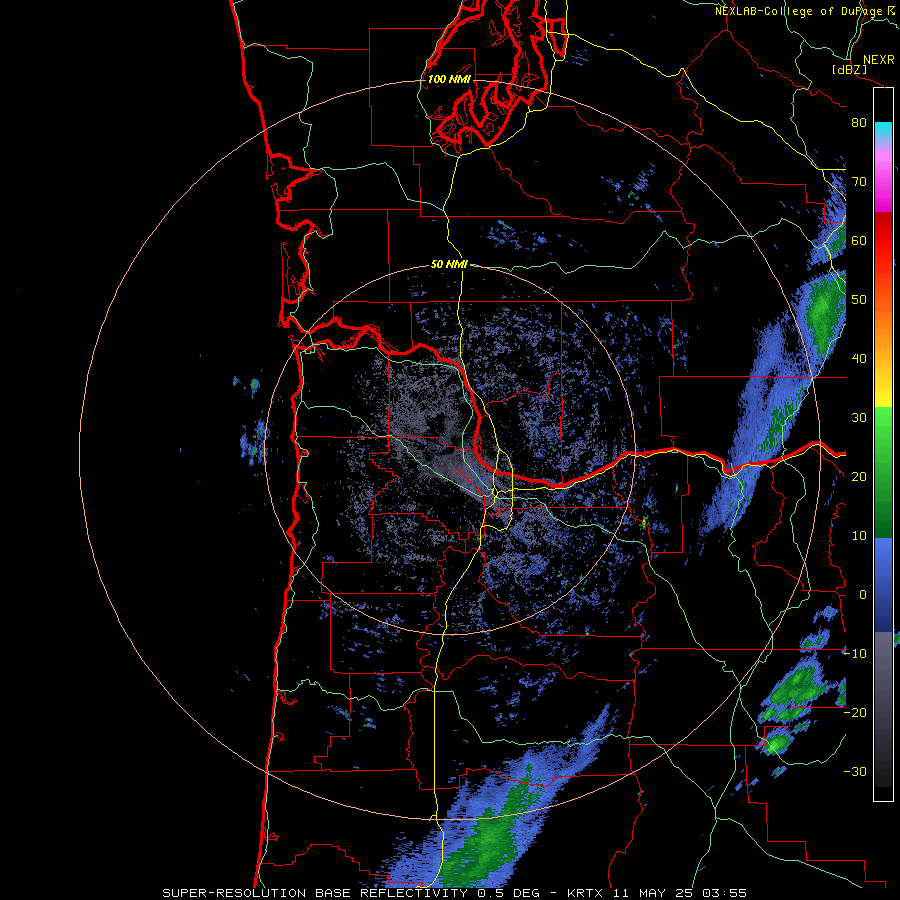Screen dimensions: 900x900
Task: Click the "-30" value on dBZ scale
Action: (855, 772)
